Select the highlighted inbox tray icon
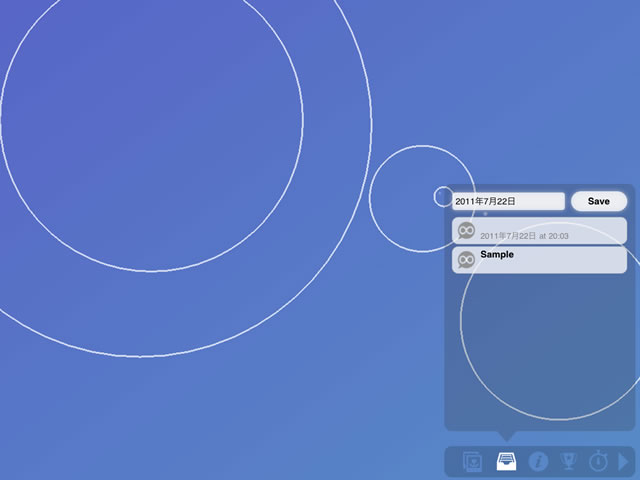Image resolution: width=640 pixels, height=480 pixels. click(507, 462)
